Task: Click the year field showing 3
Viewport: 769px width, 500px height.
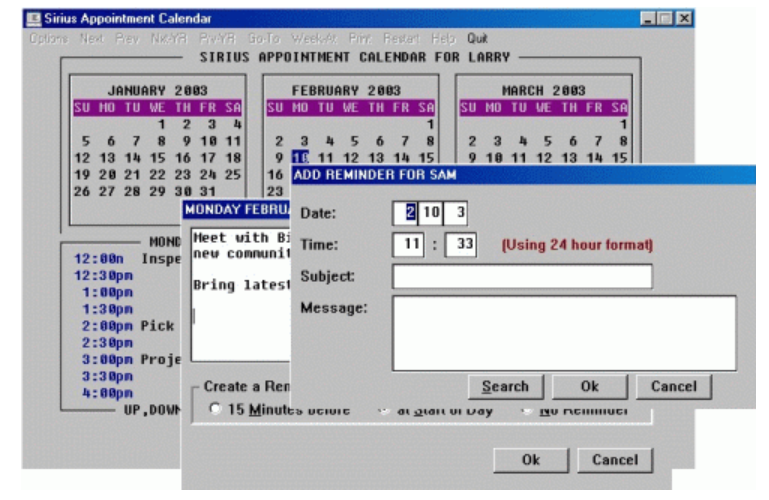Action: [455, 213]
